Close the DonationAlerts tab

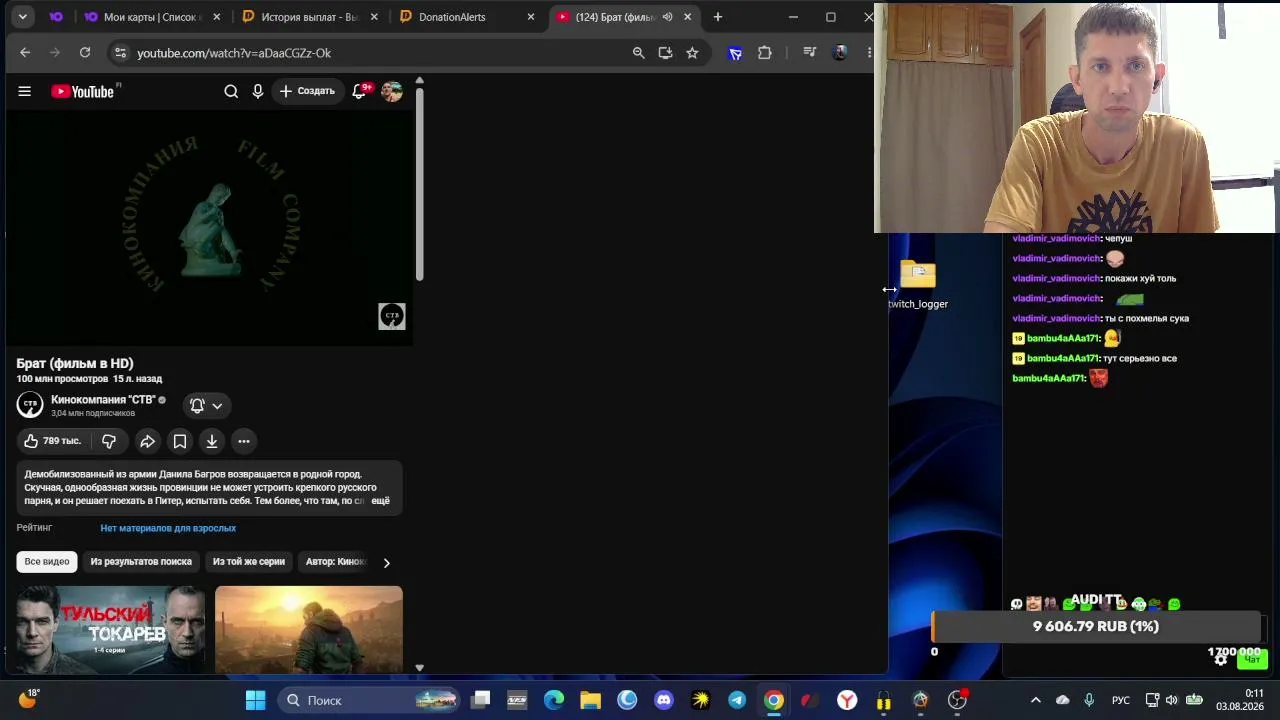(531, 17)
